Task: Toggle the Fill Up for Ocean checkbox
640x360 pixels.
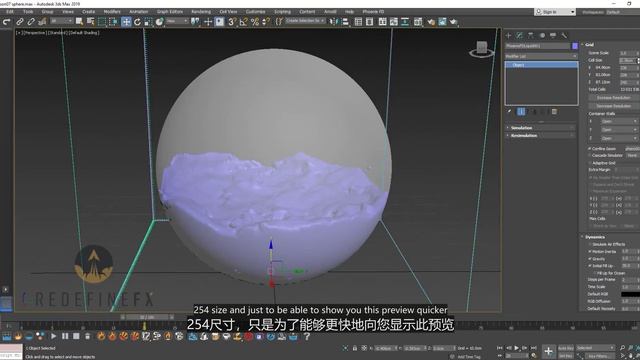Action: point(595,273)
